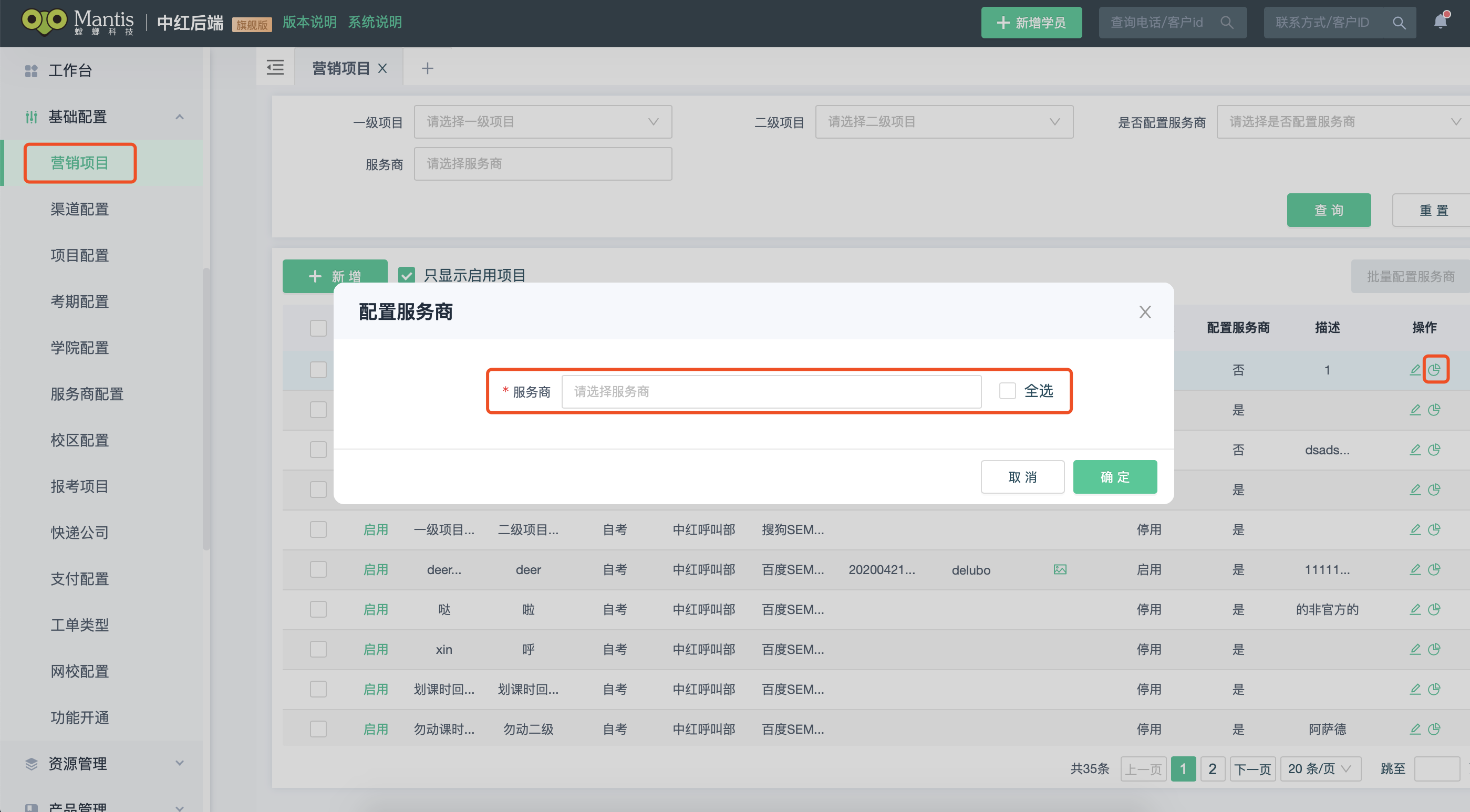Open 版本说明 link
This screenshot has height=812, width=1470.
tap(309, 22)
